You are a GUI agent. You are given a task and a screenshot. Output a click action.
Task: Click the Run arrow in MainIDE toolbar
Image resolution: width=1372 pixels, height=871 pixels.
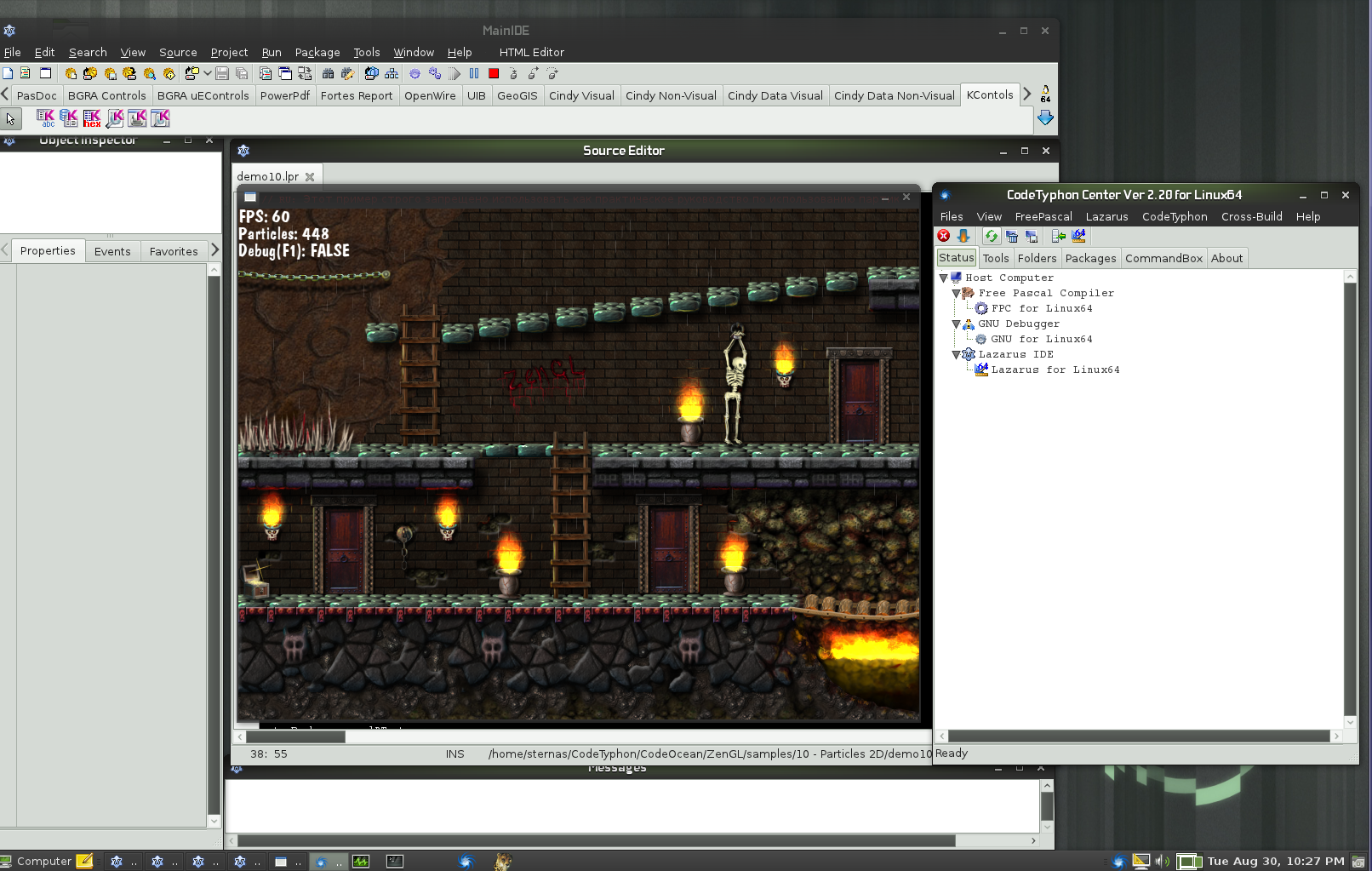(x=455, y=74)
